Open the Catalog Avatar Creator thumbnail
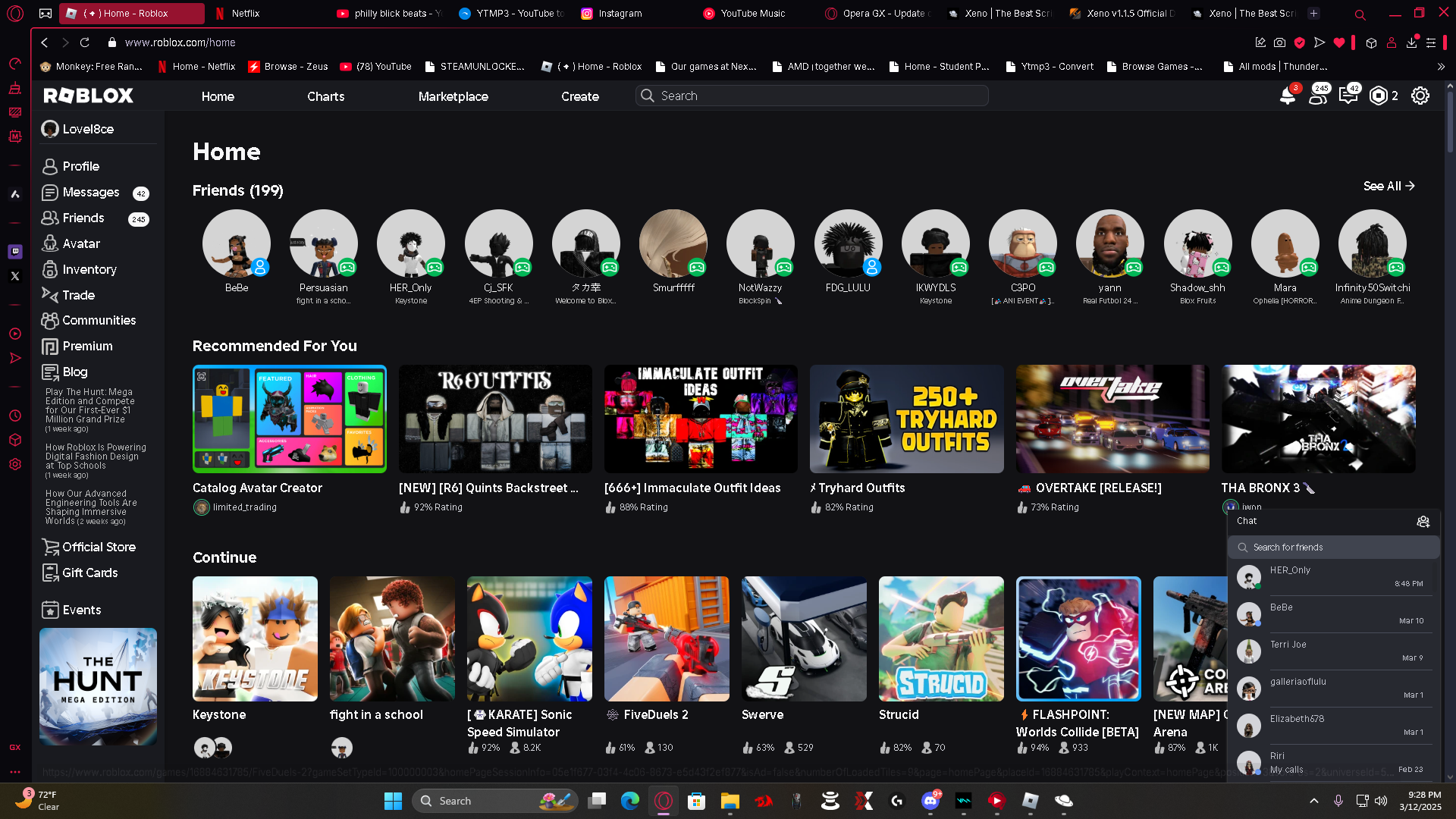 tap(290, 419)
